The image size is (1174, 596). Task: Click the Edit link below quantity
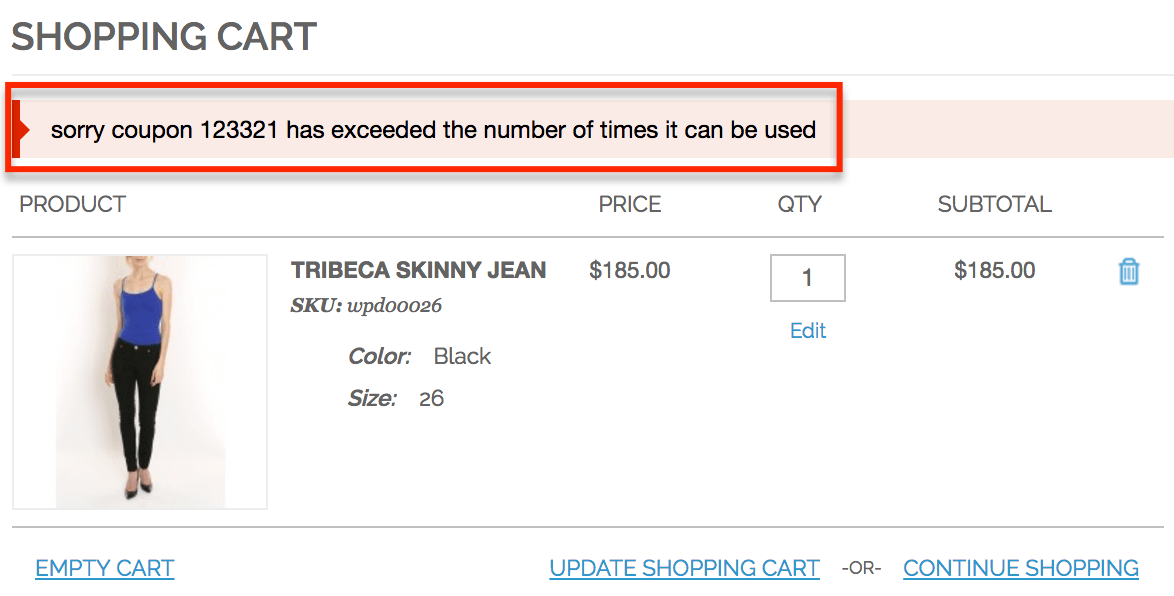point(808,331)
